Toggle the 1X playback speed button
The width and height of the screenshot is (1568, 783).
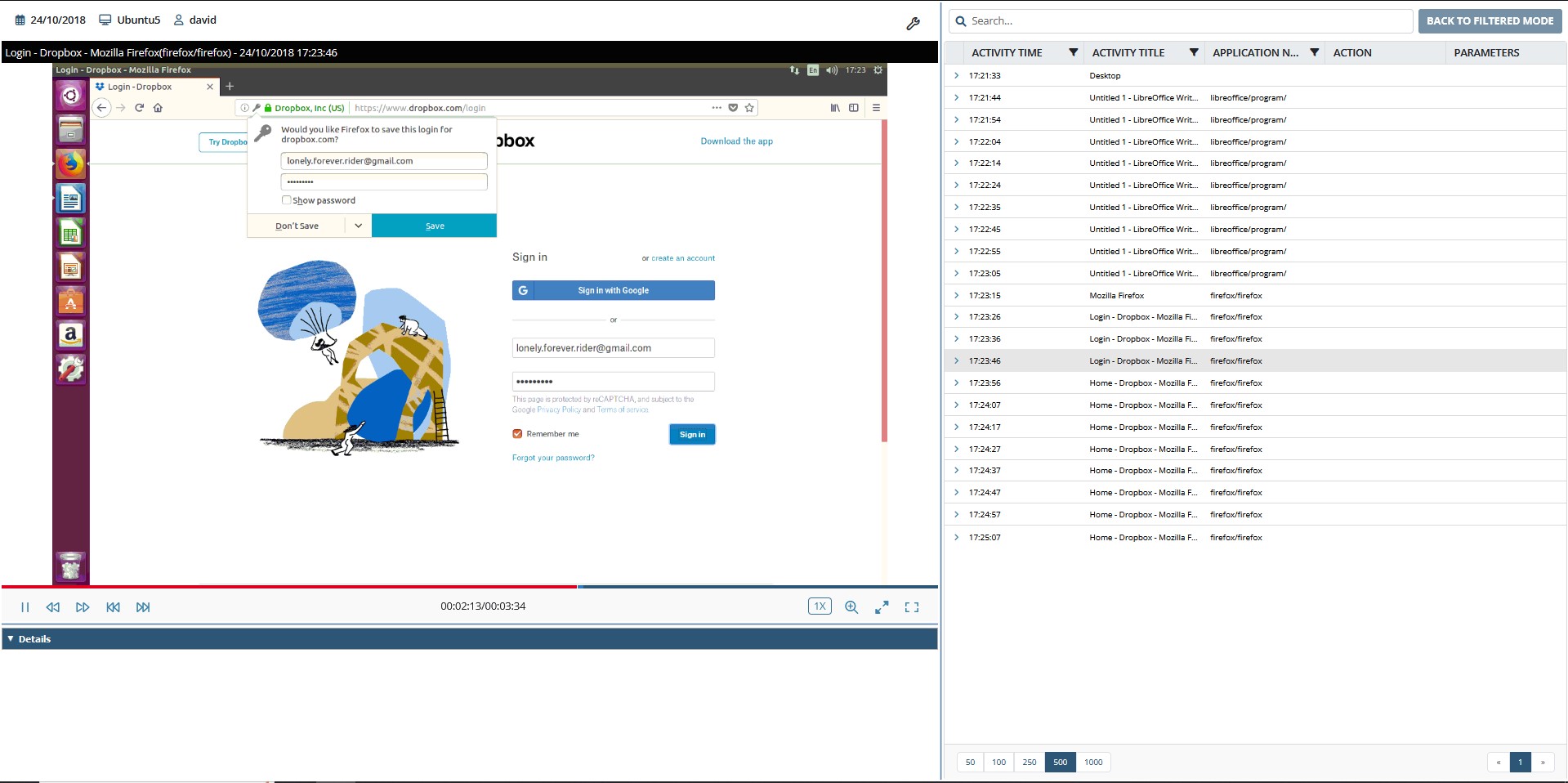[x=820, y=606]
